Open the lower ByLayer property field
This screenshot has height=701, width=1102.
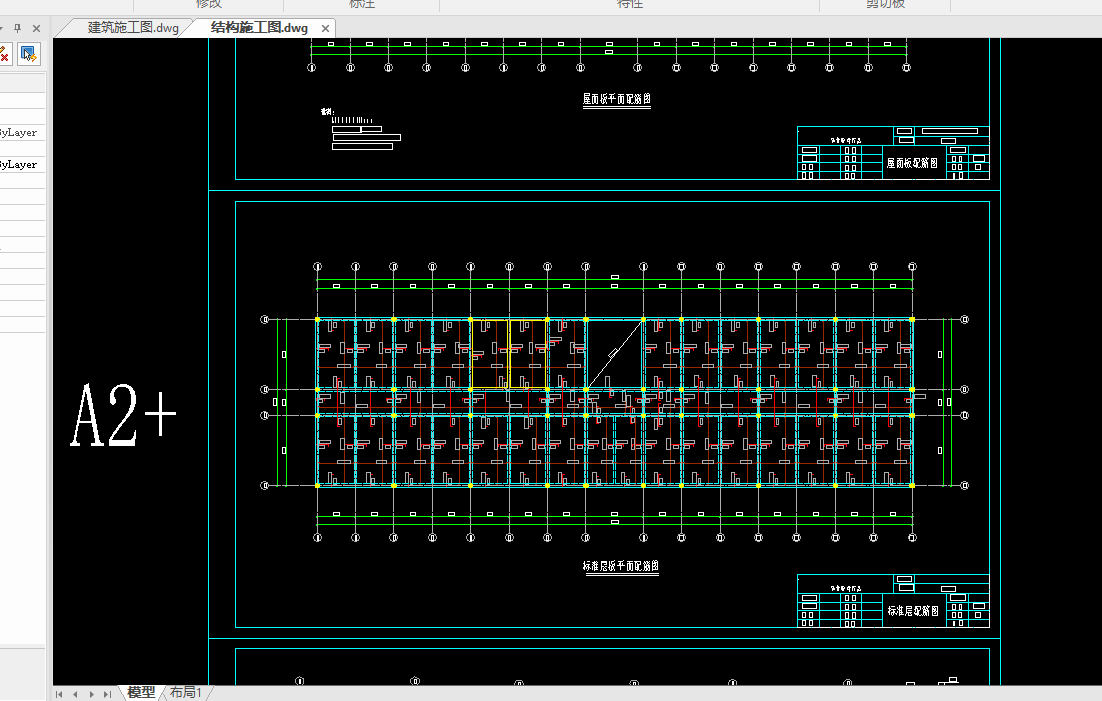tap(22, 165)
